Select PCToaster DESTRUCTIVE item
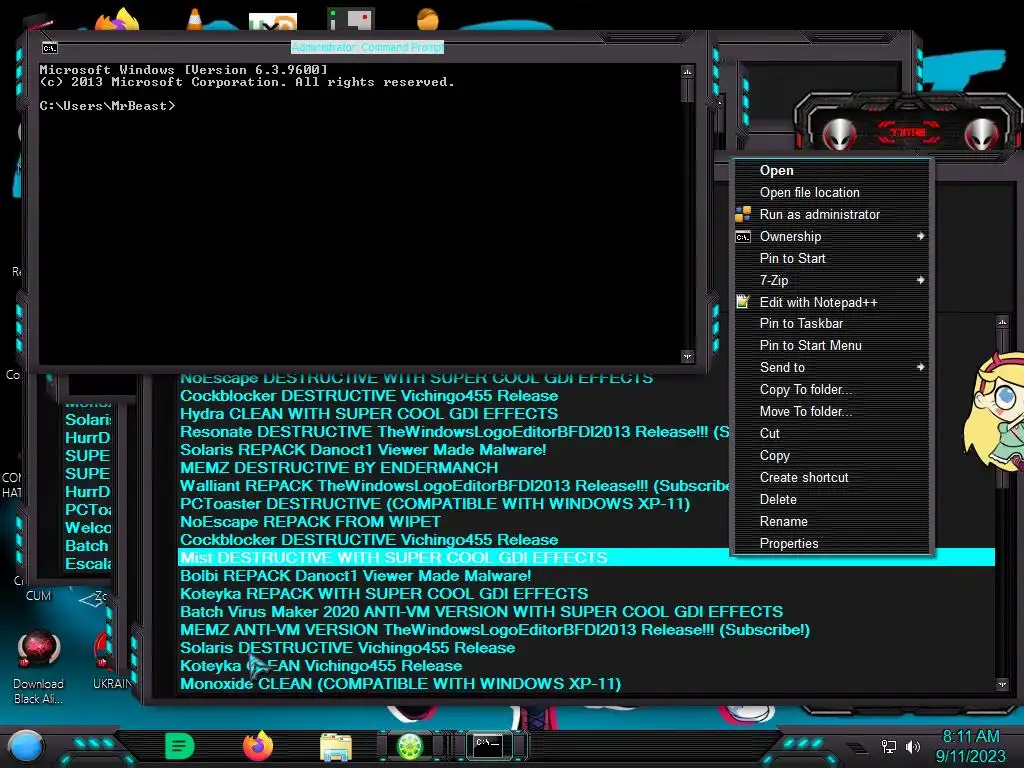 pos(435,504)
